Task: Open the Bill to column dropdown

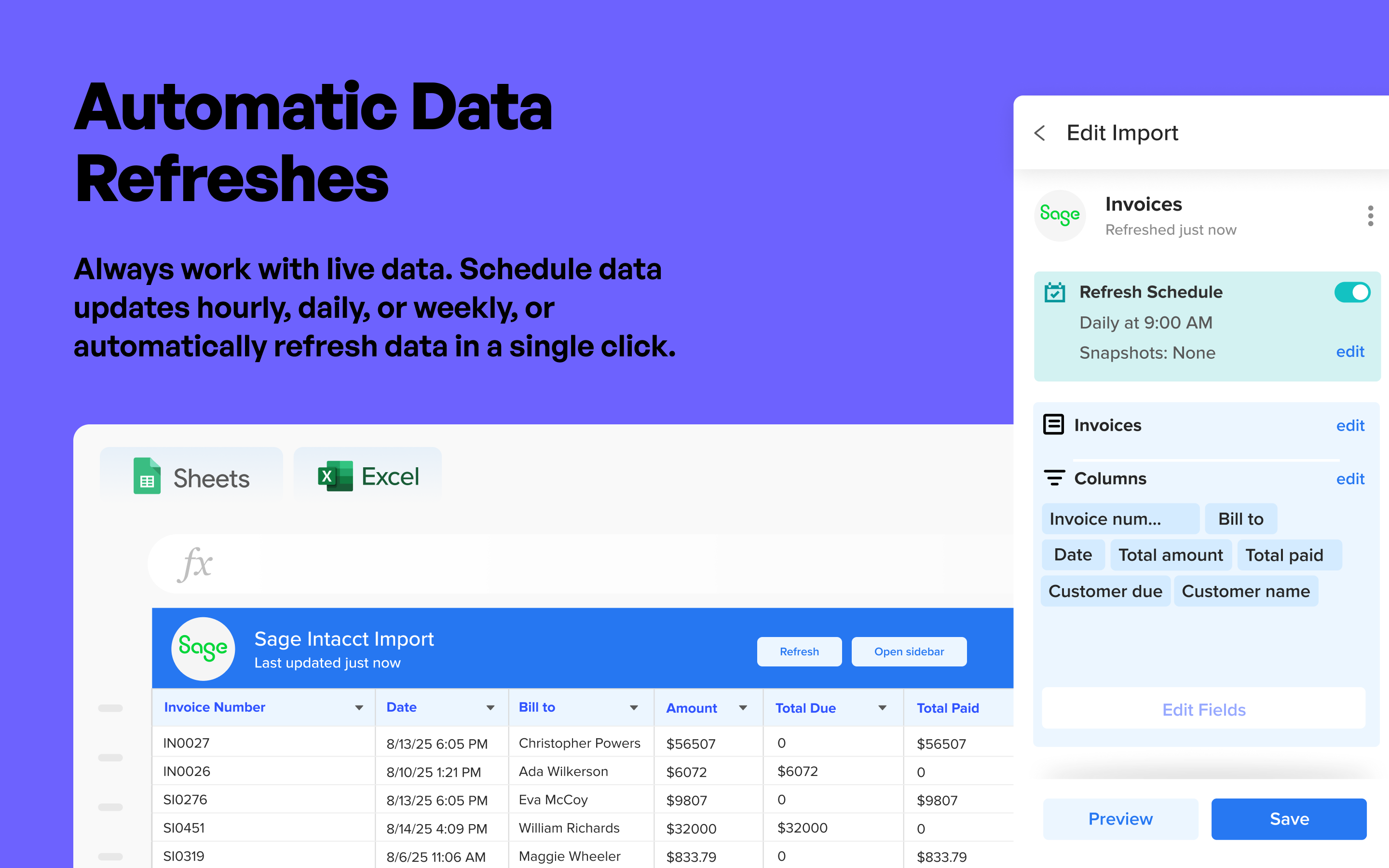Action: [634, 708]
